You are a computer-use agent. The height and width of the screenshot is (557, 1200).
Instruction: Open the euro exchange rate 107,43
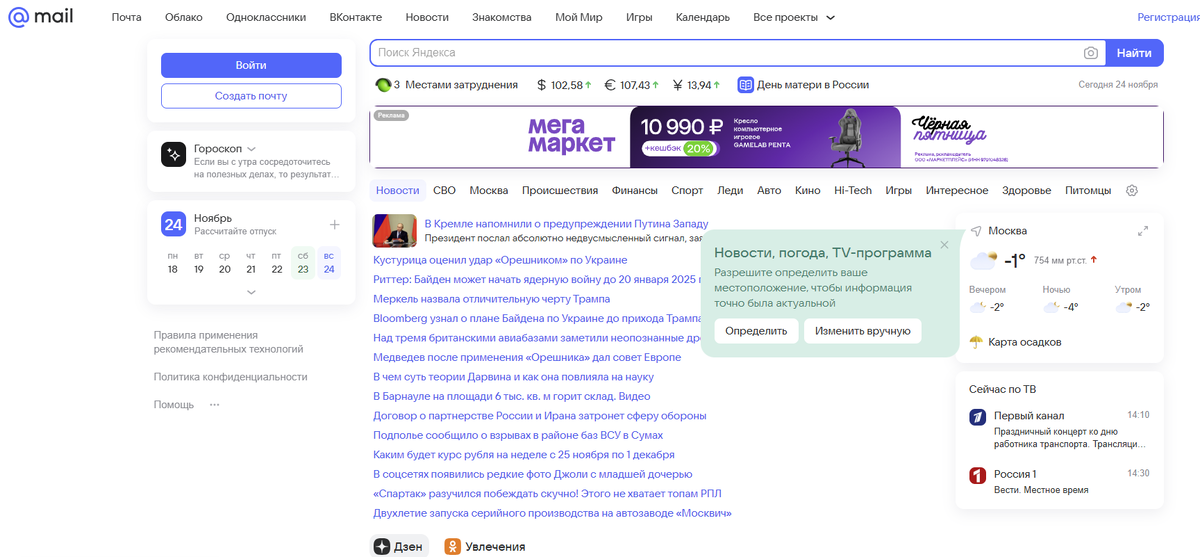click(x=633, y=85)
